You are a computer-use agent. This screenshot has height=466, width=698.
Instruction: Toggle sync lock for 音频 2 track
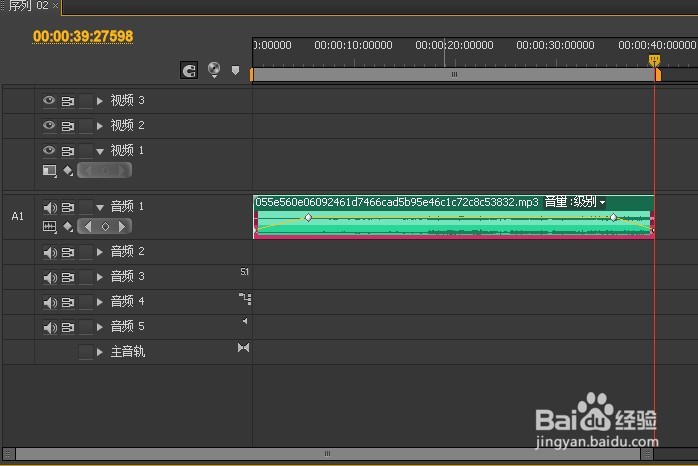68,252
